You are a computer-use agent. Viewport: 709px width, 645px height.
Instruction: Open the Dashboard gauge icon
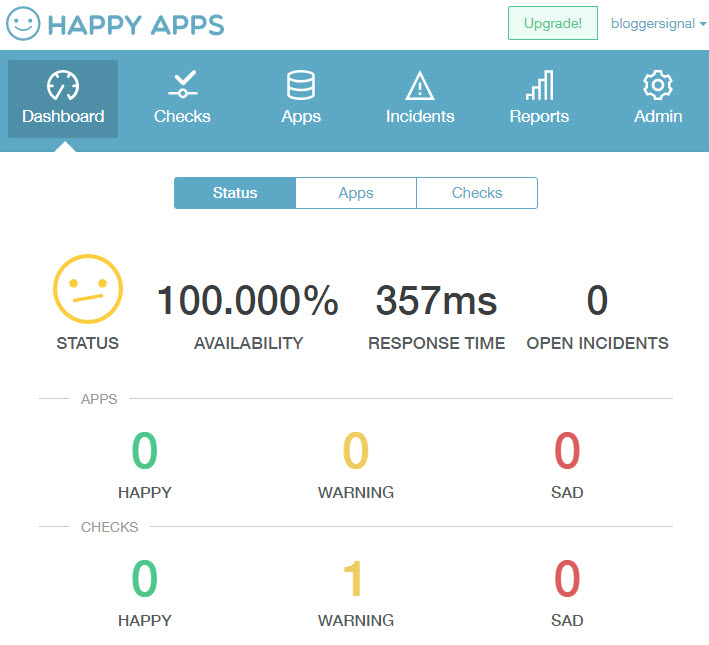(63, 85)
